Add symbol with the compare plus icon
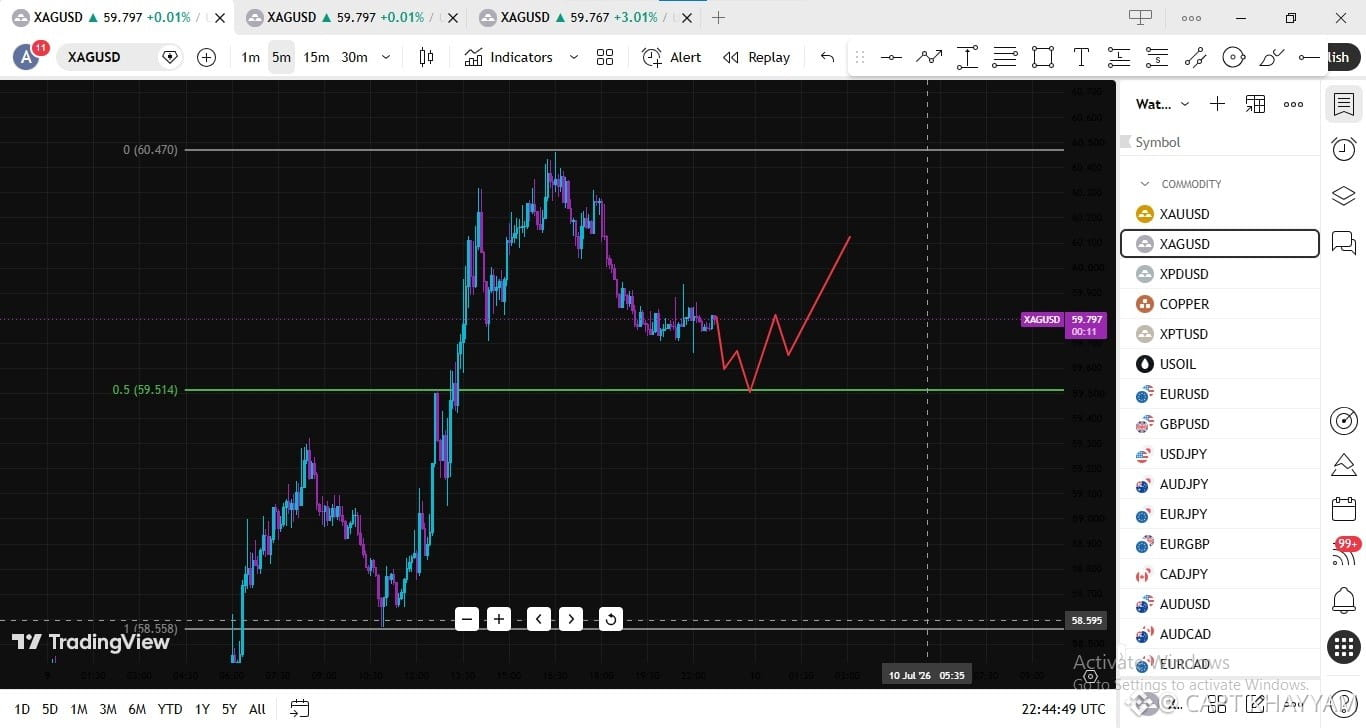The height and width of the screenshot is (728, 1366). (206, 57)
